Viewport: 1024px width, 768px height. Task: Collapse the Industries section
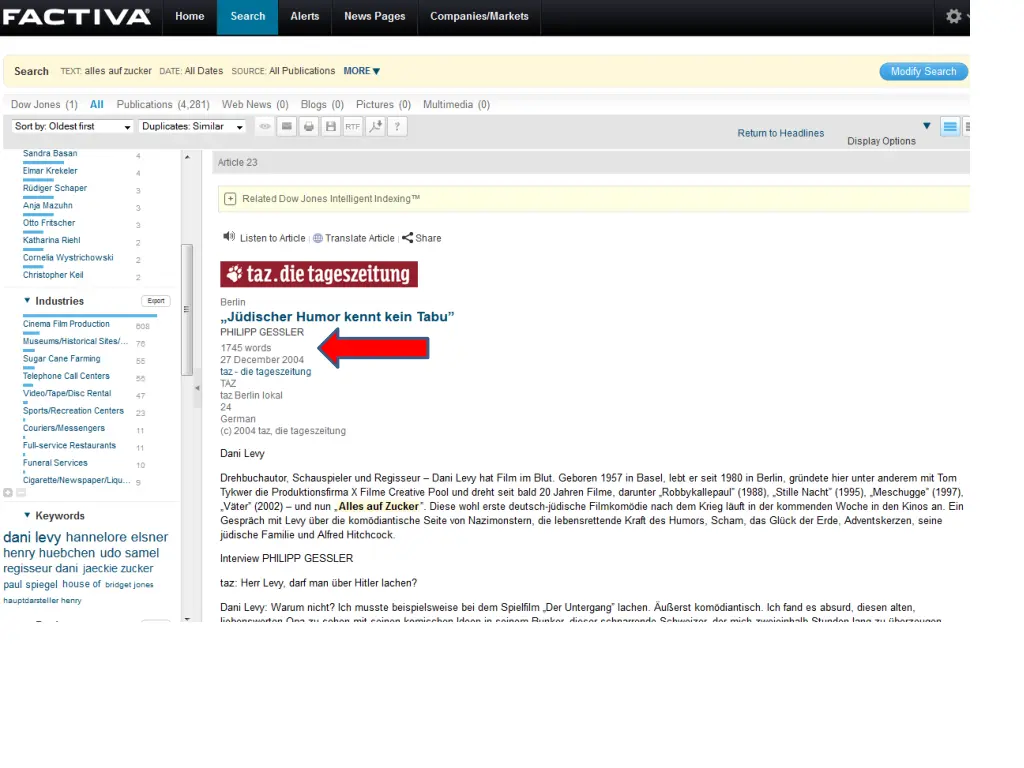pos(27,300)
